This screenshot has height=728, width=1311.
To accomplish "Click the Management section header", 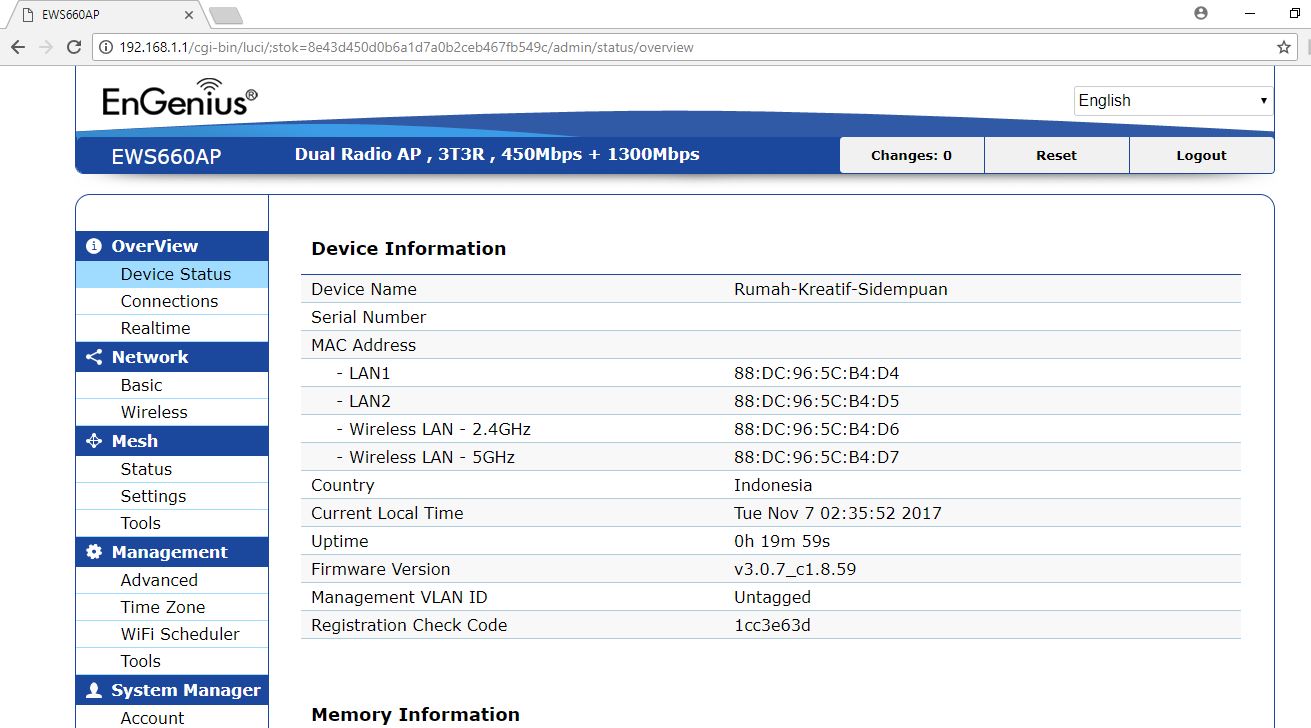I will click(x=172, y=552).
